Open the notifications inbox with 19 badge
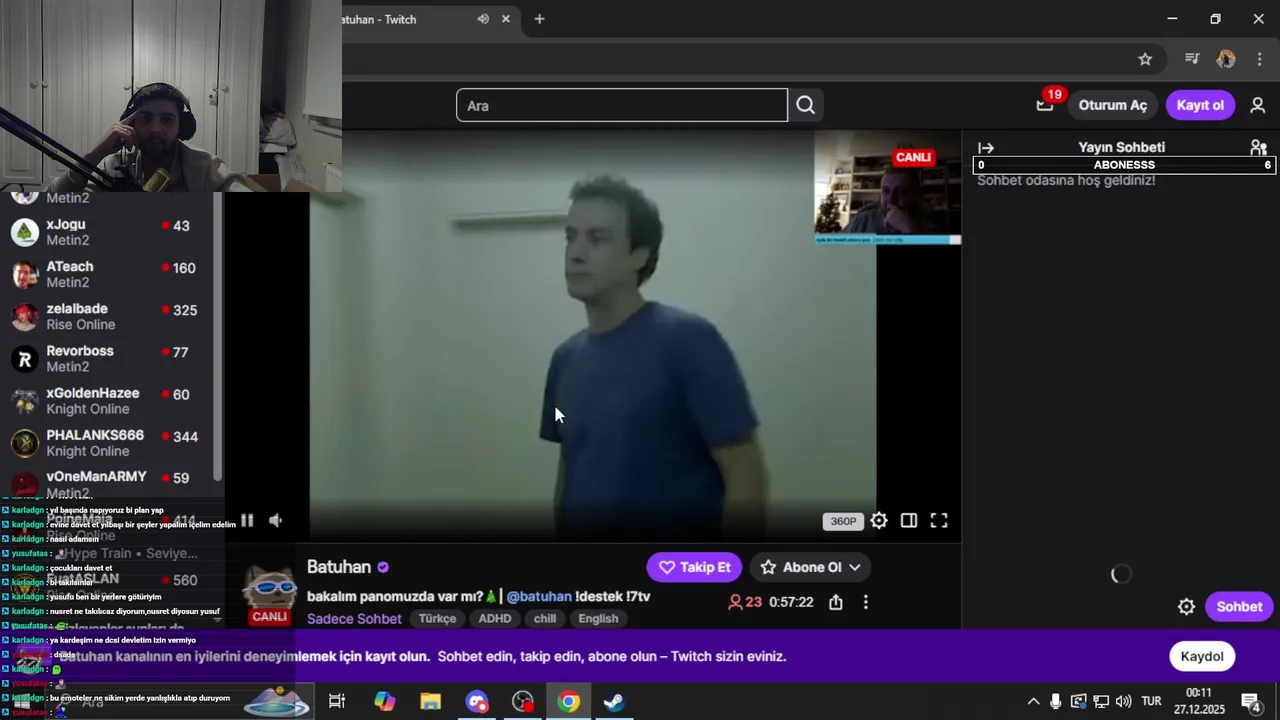This screenshot has width=1280, height=720. pos(1045,104)
